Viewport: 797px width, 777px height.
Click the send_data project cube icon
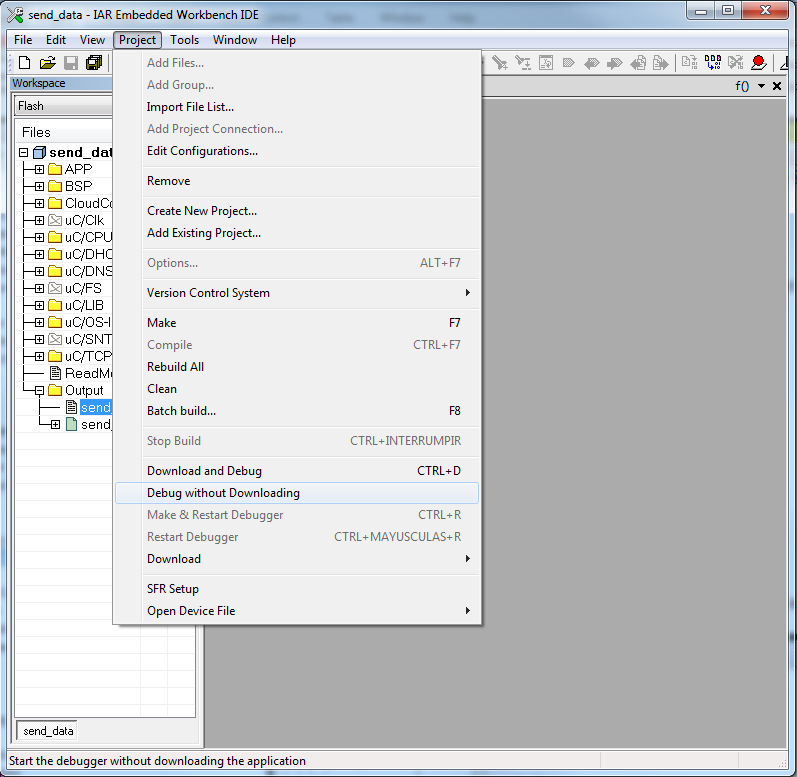point(39,153)
